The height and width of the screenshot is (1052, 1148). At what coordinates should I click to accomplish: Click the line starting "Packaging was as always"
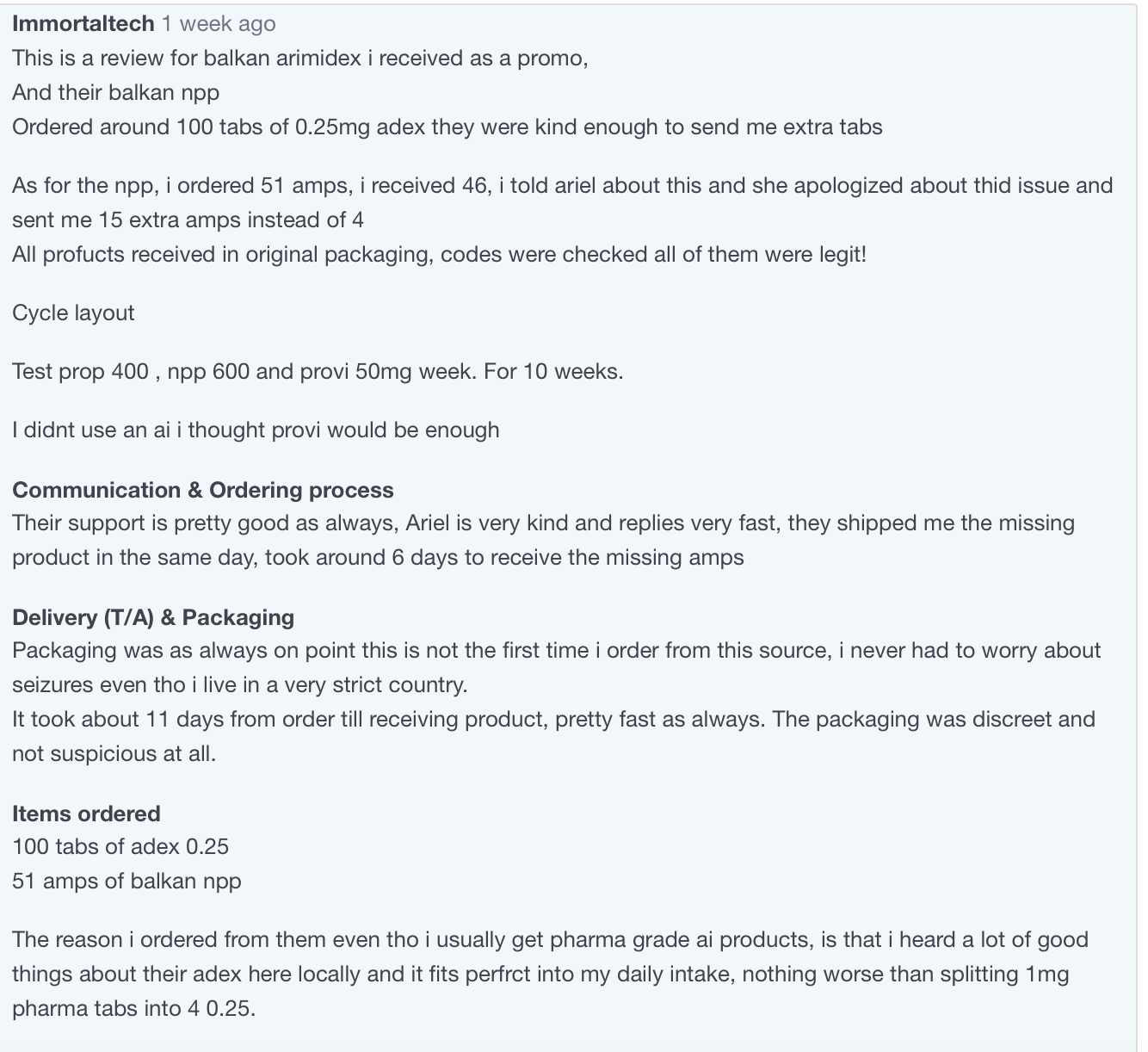[556, 650]
